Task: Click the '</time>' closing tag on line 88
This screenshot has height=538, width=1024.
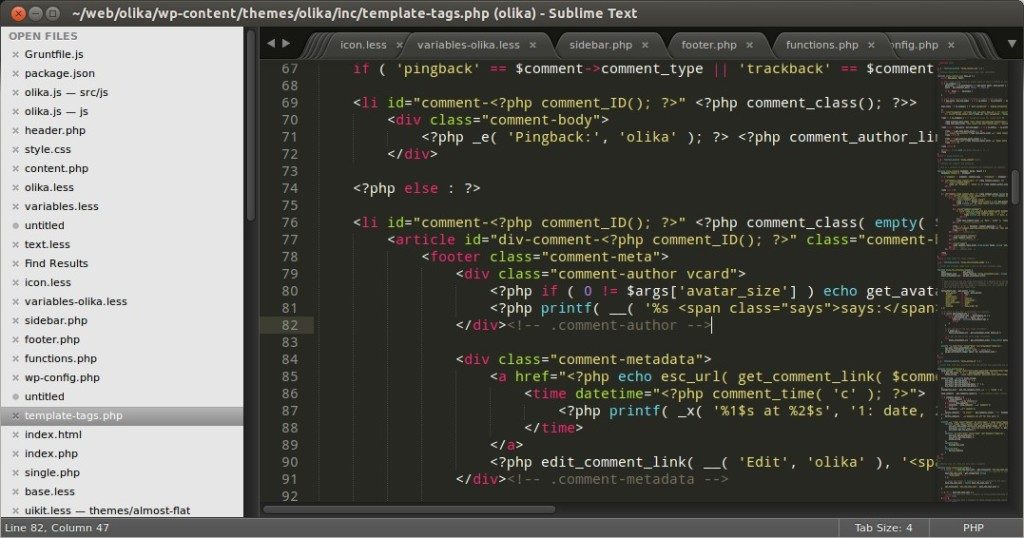Action: pos(553,428)
